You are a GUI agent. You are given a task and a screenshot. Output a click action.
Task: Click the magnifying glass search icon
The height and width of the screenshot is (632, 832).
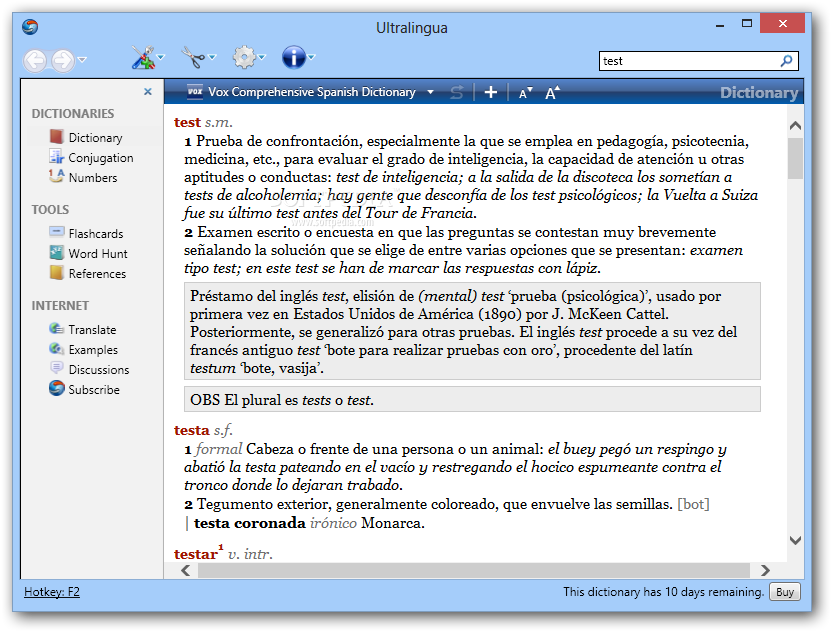point(787,61)
